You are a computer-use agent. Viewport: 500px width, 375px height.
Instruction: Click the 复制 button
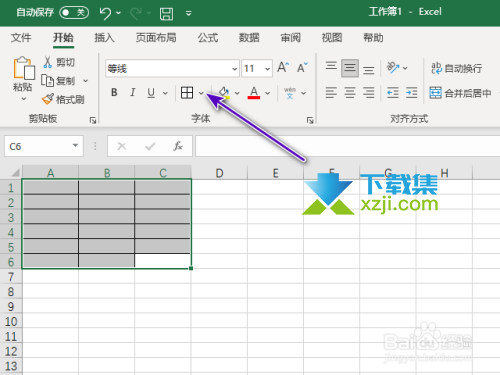coord(58,81)
